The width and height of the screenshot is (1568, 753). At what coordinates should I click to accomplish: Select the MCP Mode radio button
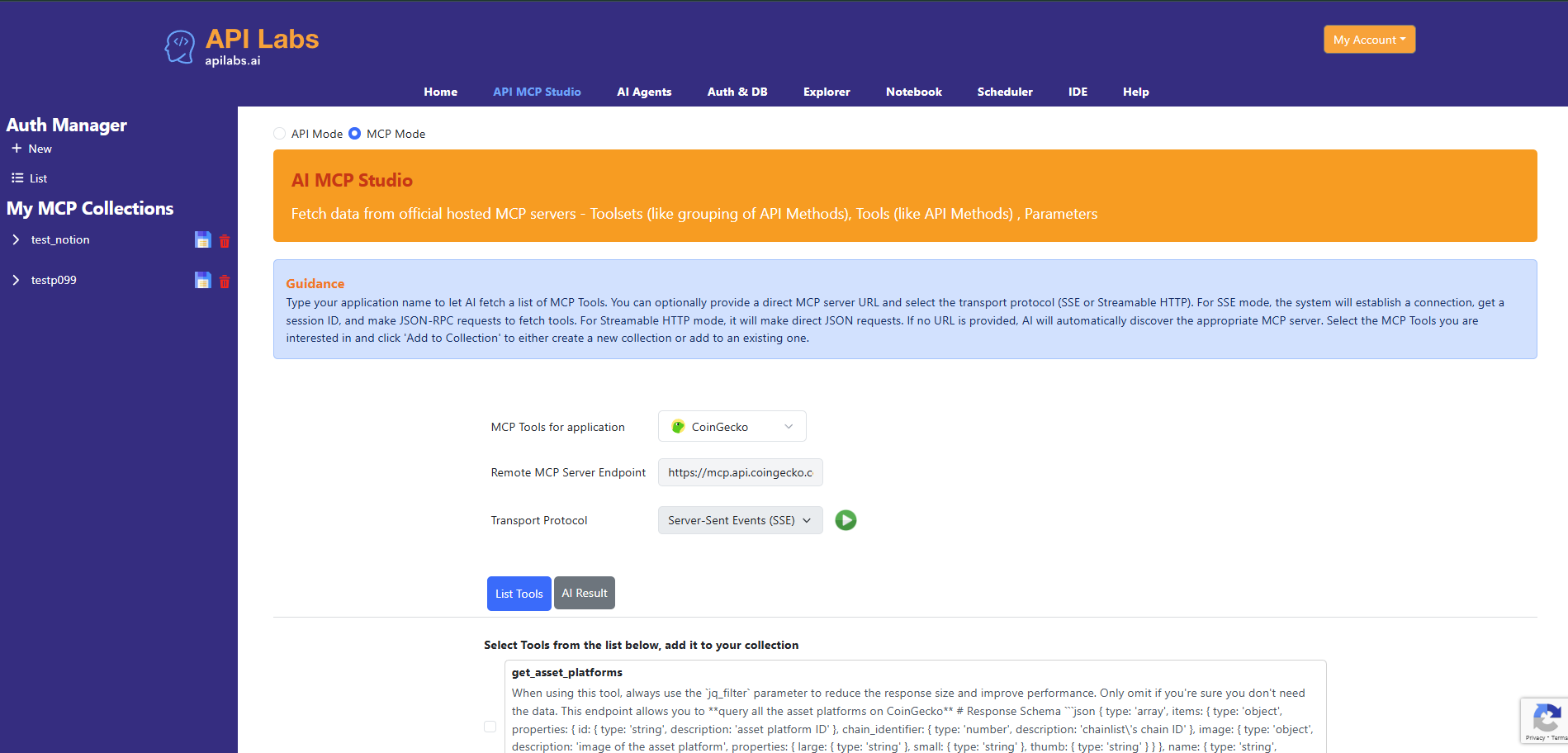tap(355, 134)
